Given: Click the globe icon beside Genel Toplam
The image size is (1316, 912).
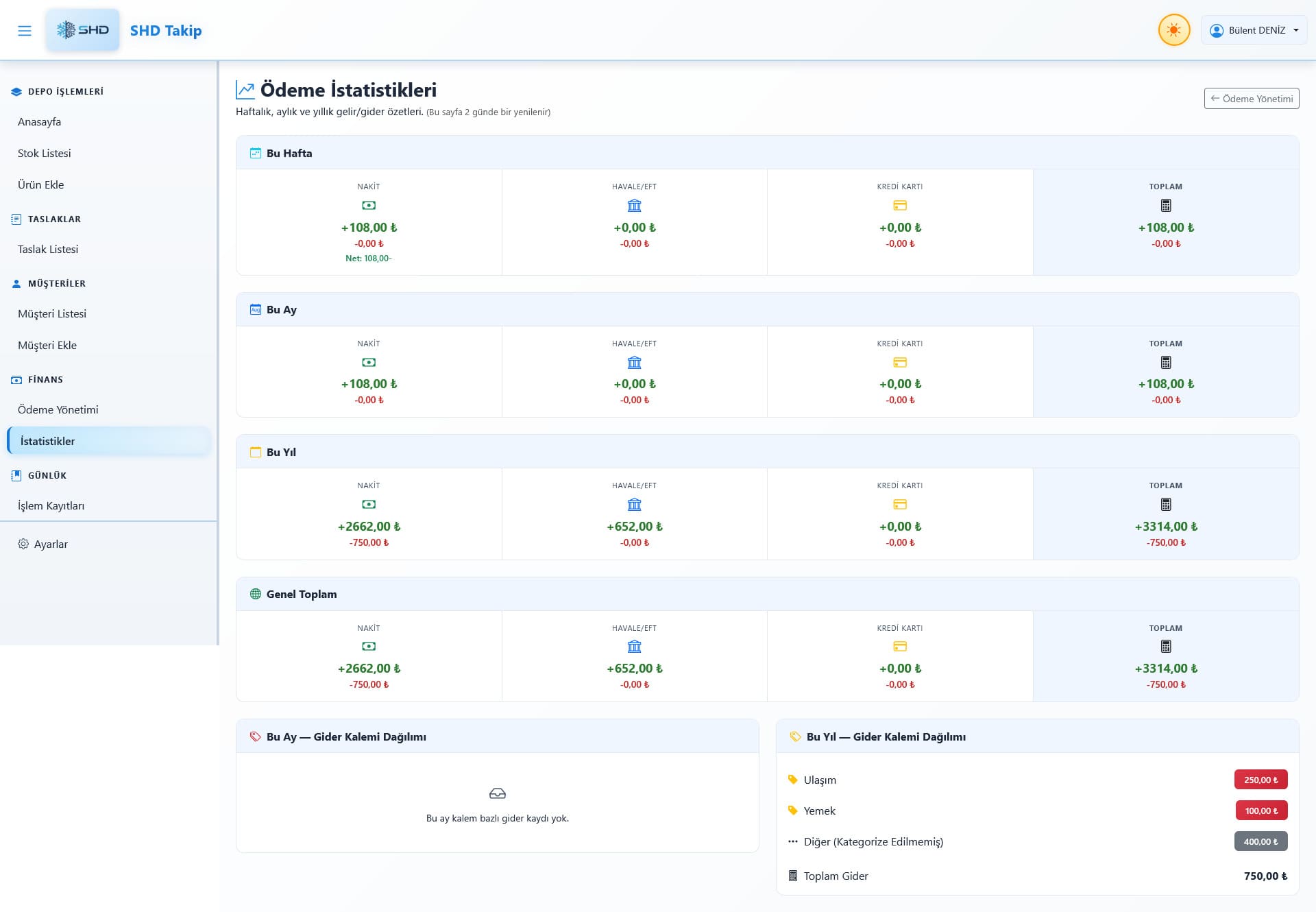Looking at the screenshot, I should point(256,595).
